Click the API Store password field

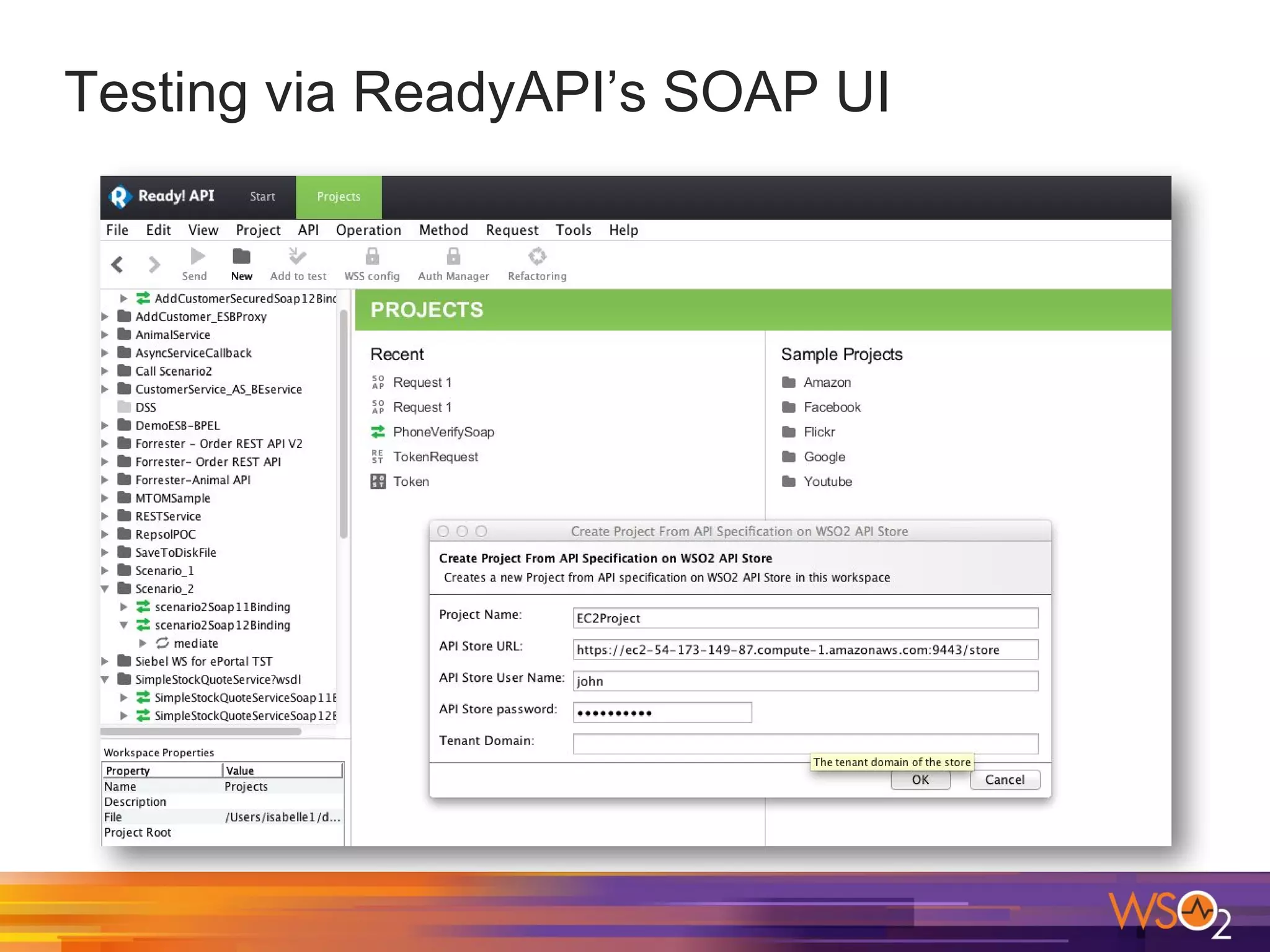coord(662,713)
